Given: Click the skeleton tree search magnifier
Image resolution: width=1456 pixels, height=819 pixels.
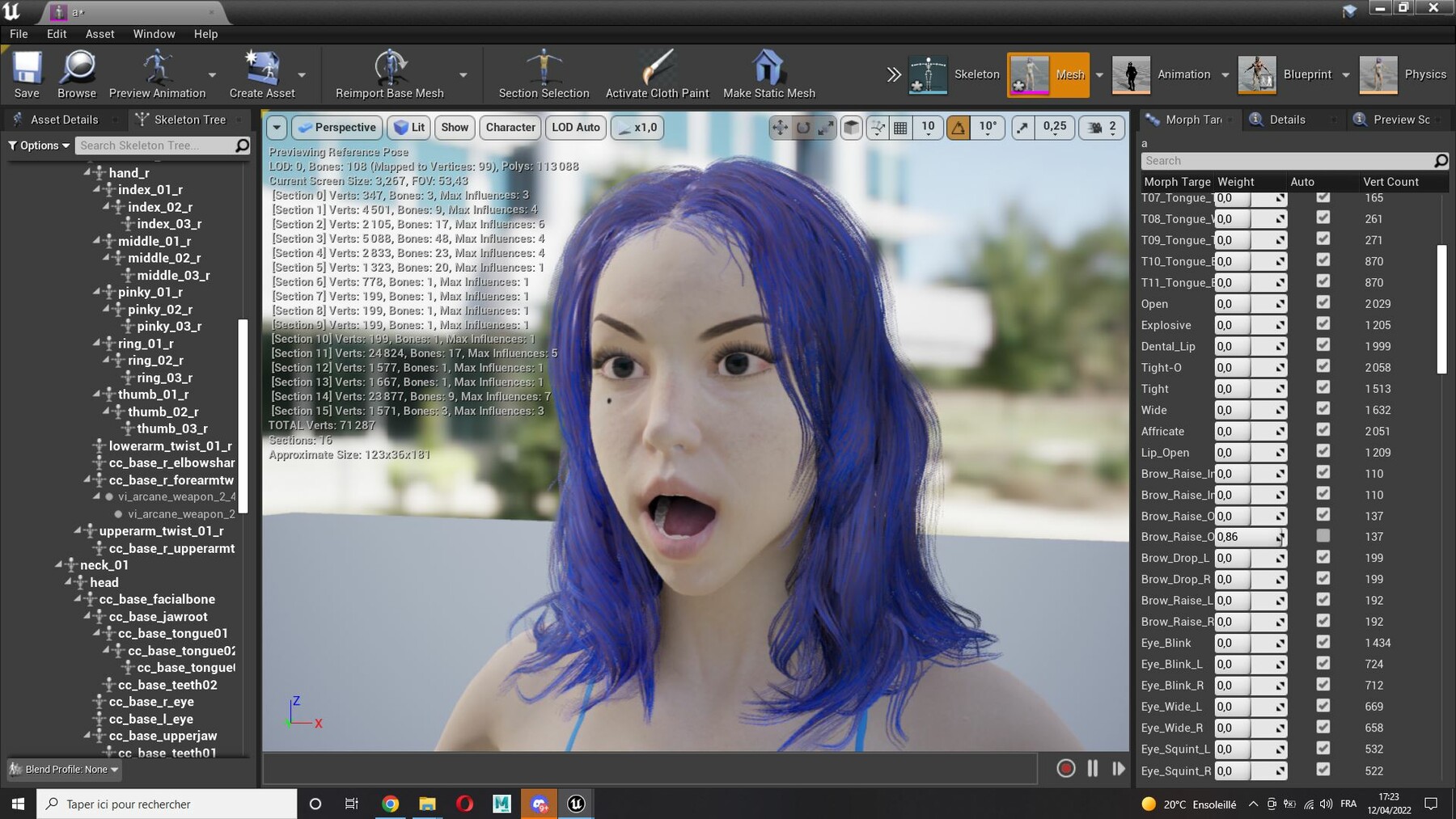Looking at the screenshot, I should 241,146.
